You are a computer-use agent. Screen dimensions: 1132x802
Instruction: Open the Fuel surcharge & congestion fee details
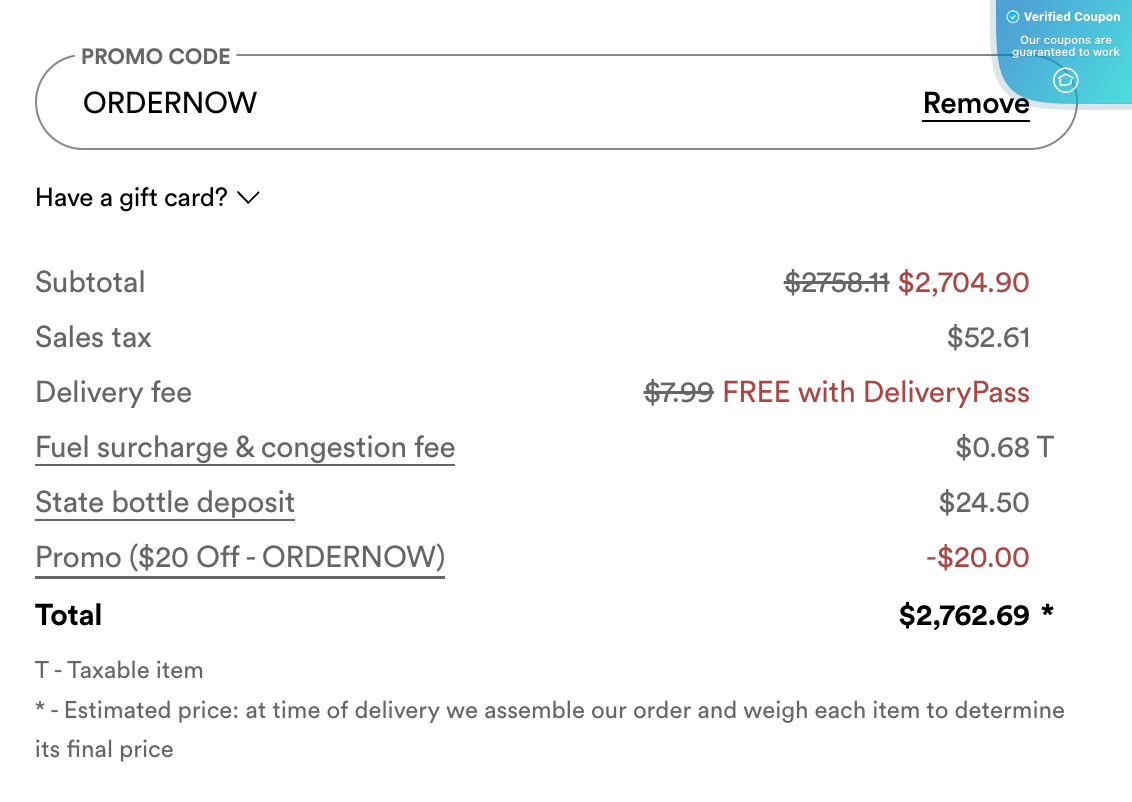click(x=245, y=447)
